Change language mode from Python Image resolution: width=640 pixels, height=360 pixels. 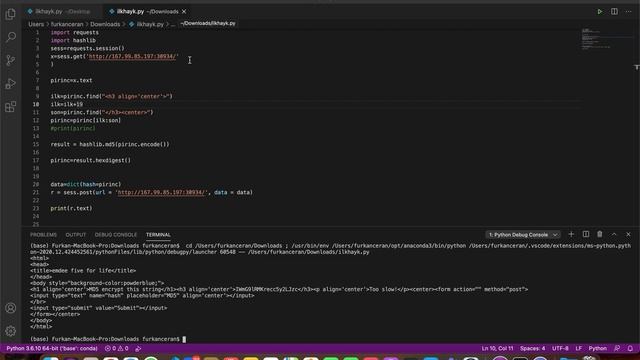(x=598, y=348)
